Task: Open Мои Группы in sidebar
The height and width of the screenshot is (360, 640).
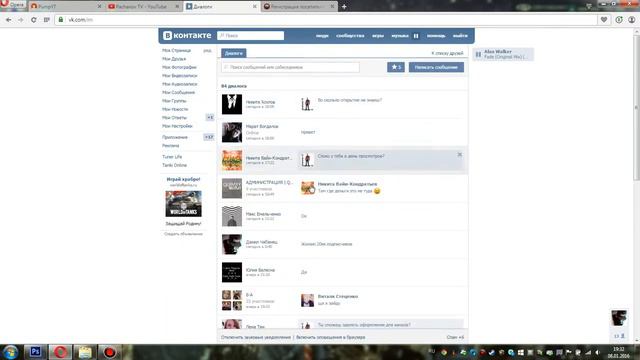Action: (x=174, y=101)
